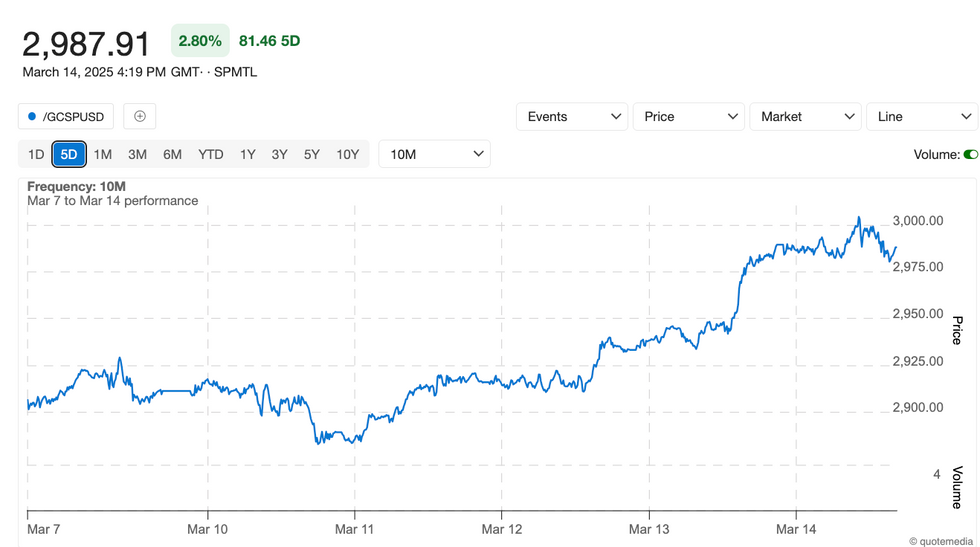Open the Market dropdown menu

(805, 117)
